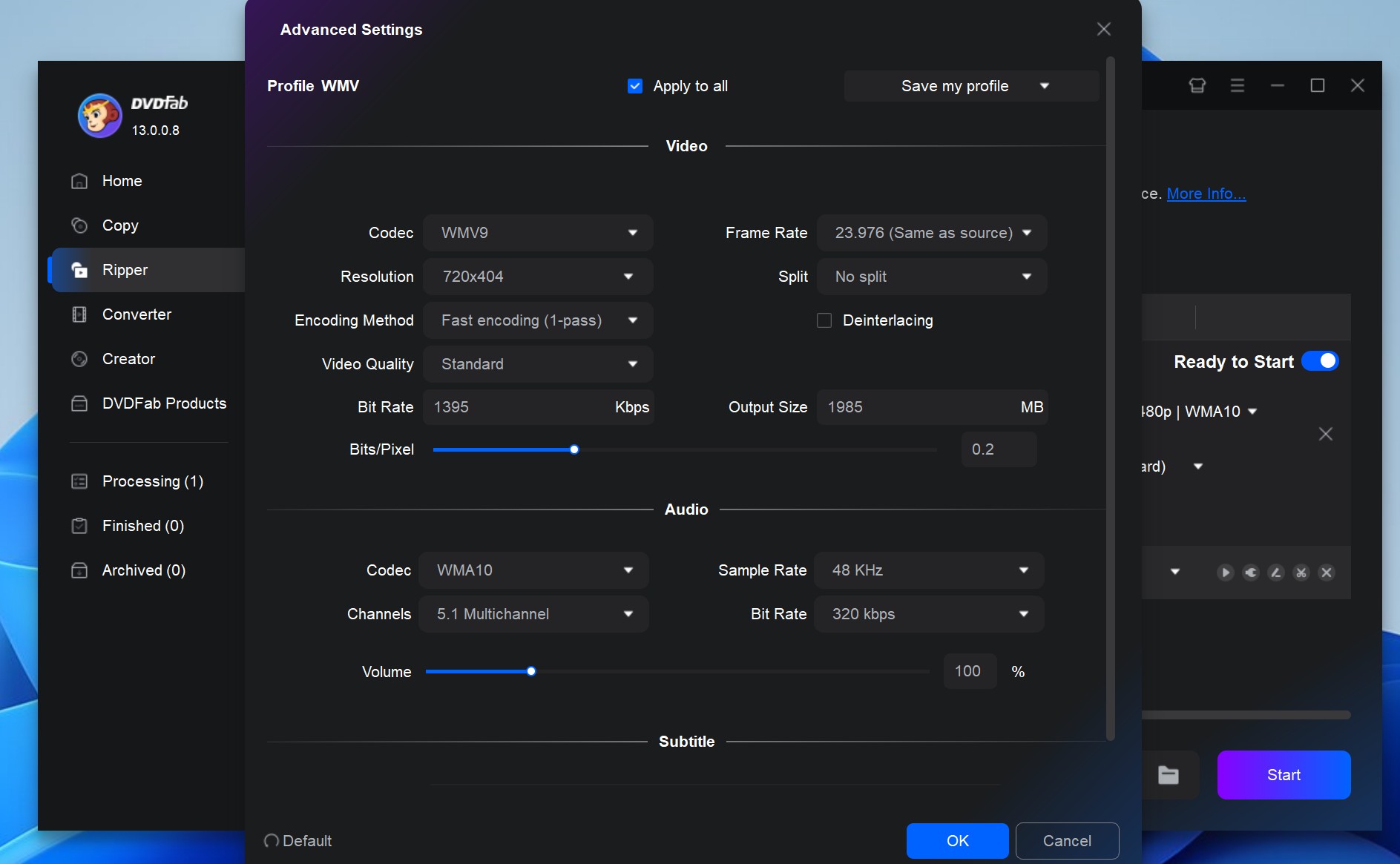1400x864 pixels.
Task: Open the Converter module
Action: [x=137, y=314]
